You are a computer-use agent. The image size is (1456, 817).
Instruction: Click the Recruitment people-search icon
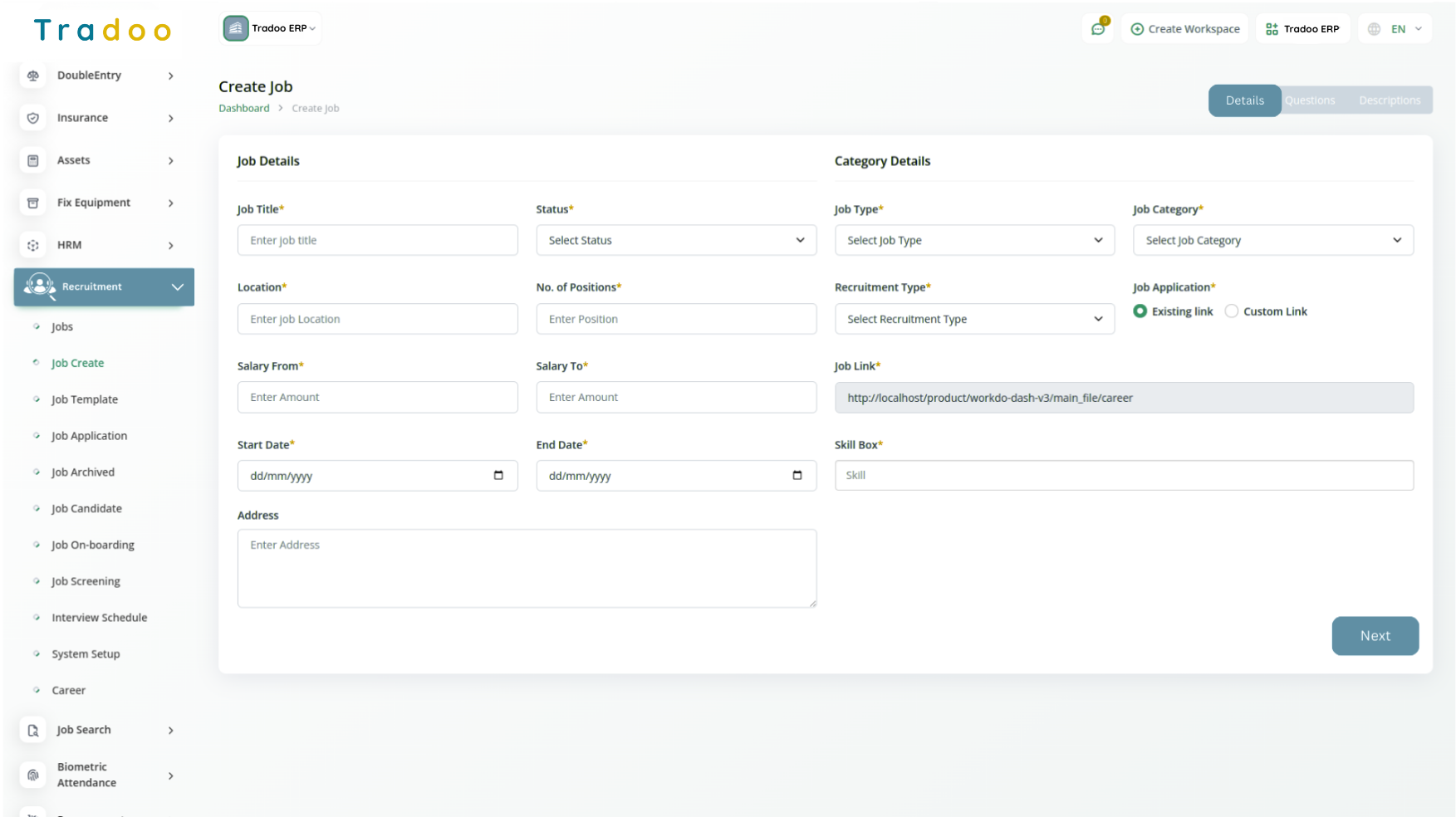[39, 286]
